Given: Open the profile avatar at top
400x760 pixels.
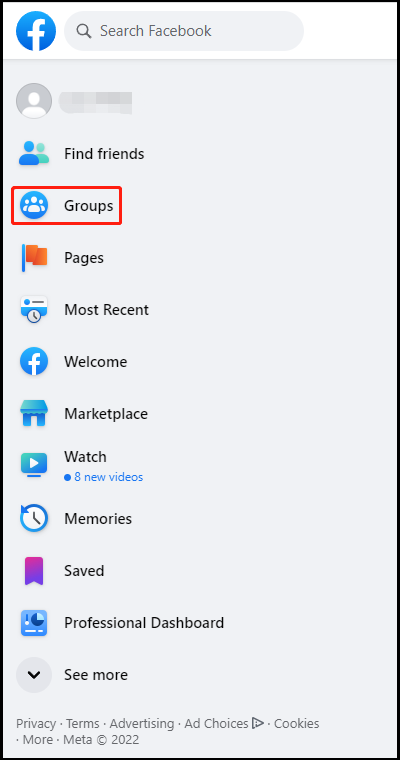Looking at the screenshot, I should [34, 101].
